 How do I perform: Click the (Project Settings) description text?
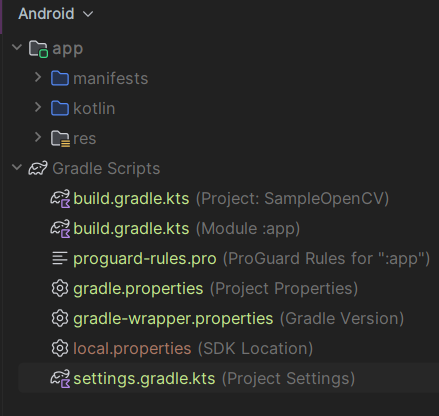click(x=288, y=379)
